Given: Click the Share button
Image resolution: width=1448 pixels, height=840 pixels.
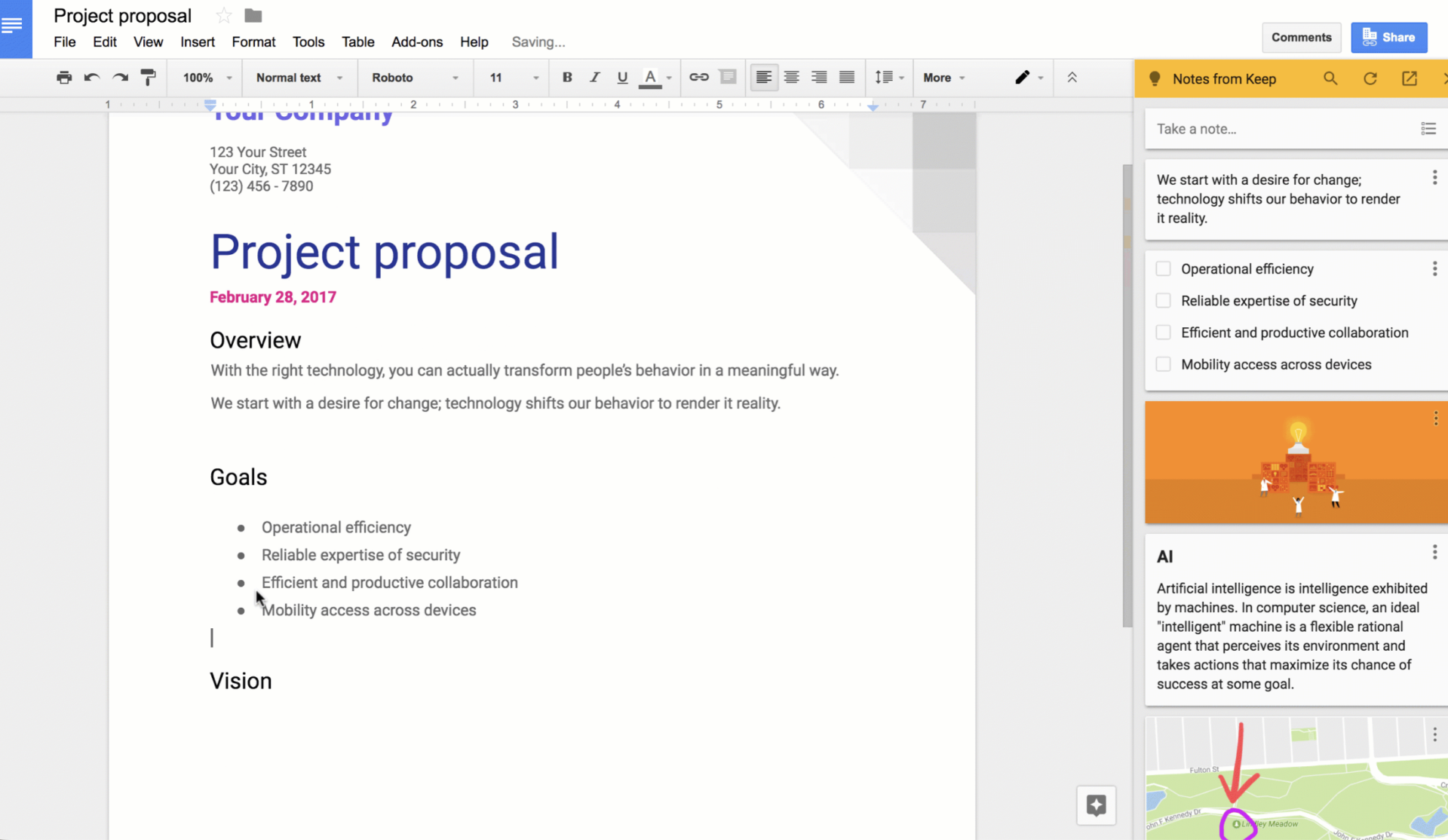Looking at the screenshot, I should (x=1389, y=38).
